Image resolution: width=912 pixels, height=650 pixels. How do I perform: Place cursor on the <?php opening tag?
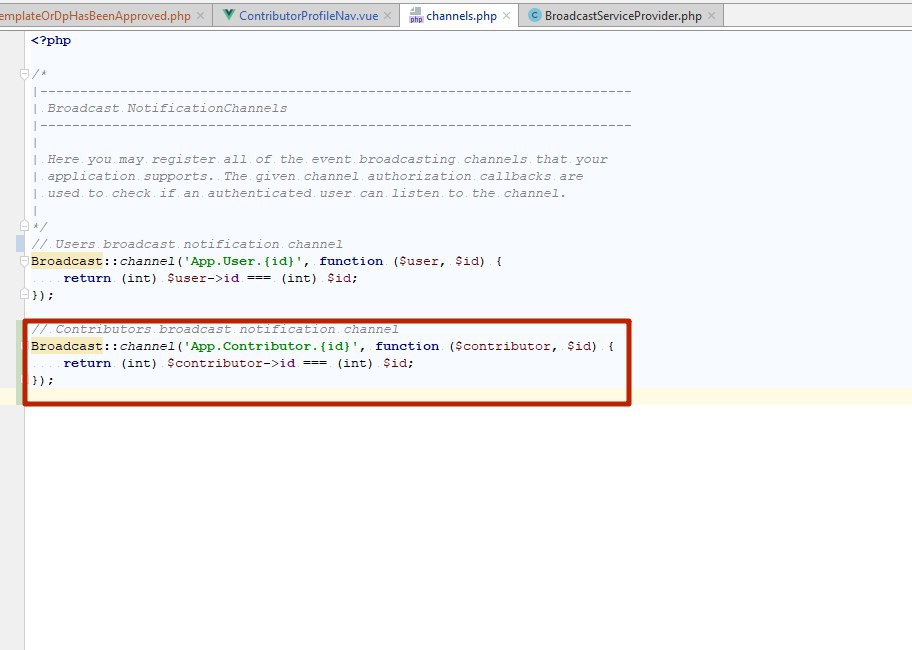pyautogui.click(x=51, y=40)
